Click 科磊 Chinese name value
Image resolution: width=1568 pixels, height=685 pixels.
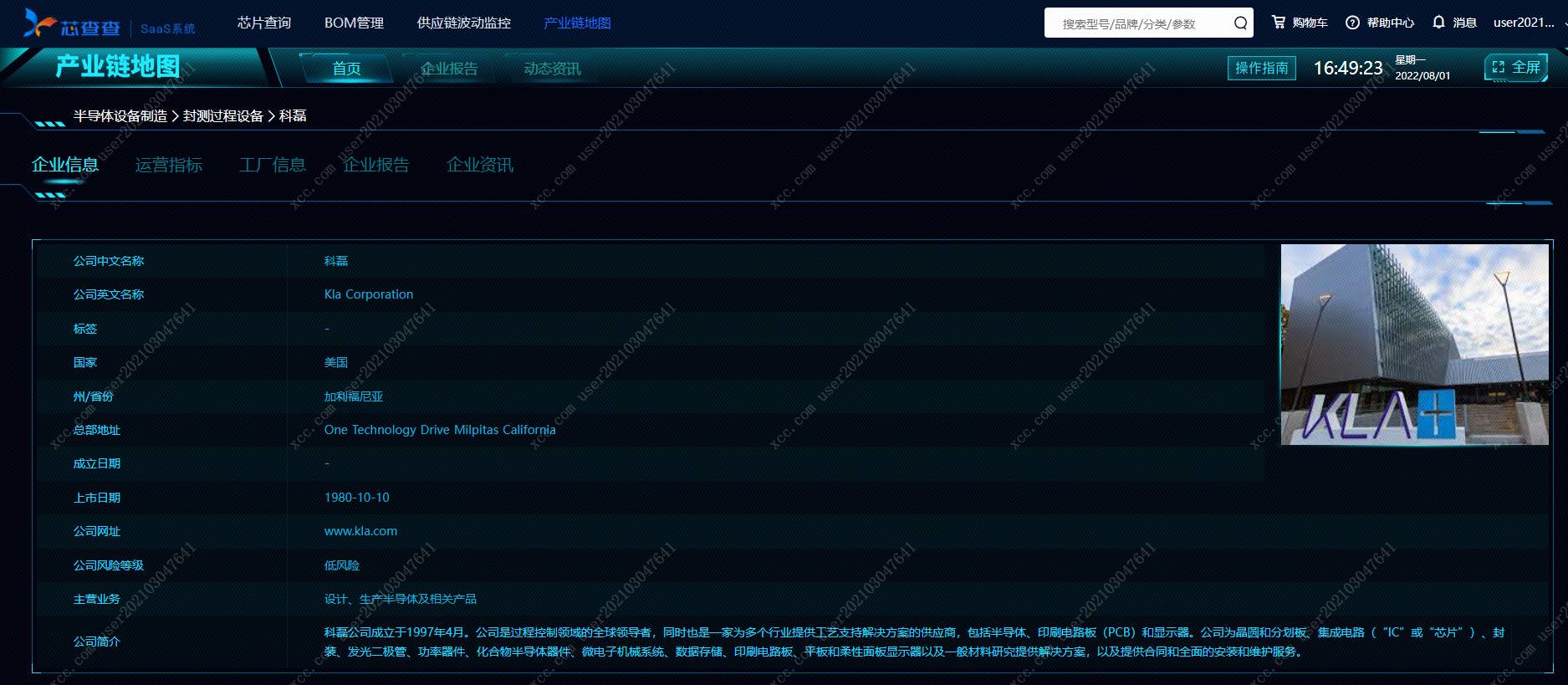point(336,261)
